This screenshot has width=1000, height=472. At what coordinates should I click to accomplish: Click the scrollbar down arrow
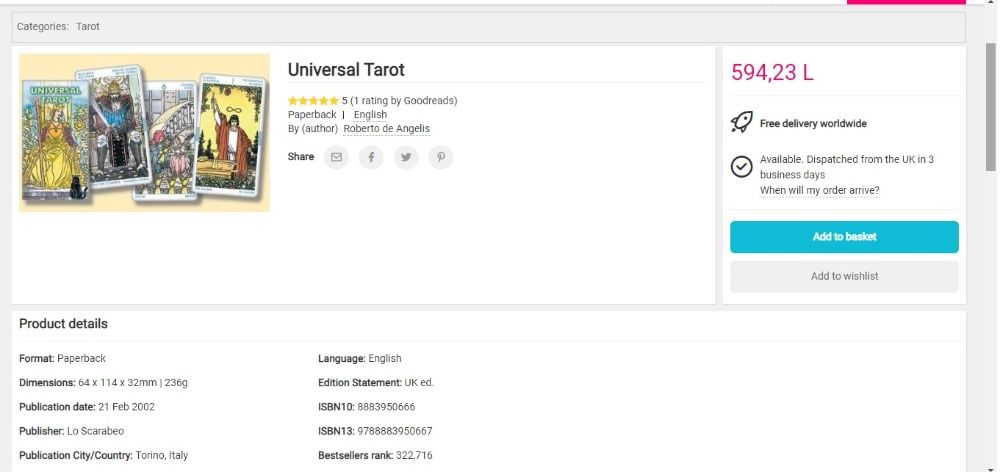pos(990,467)
